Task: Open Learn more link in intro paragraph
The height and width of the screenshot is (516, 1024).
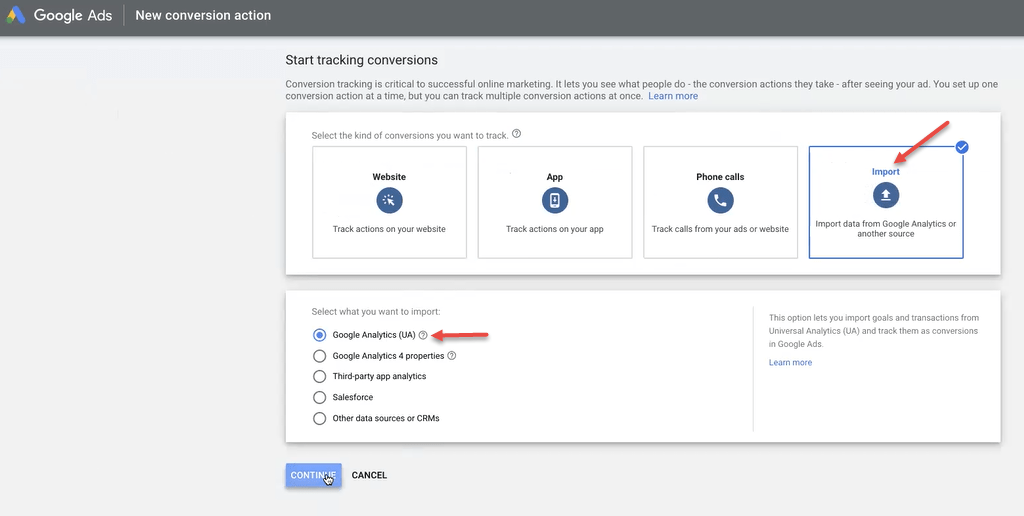Action: pyautogui.click(x=673, y=96)
